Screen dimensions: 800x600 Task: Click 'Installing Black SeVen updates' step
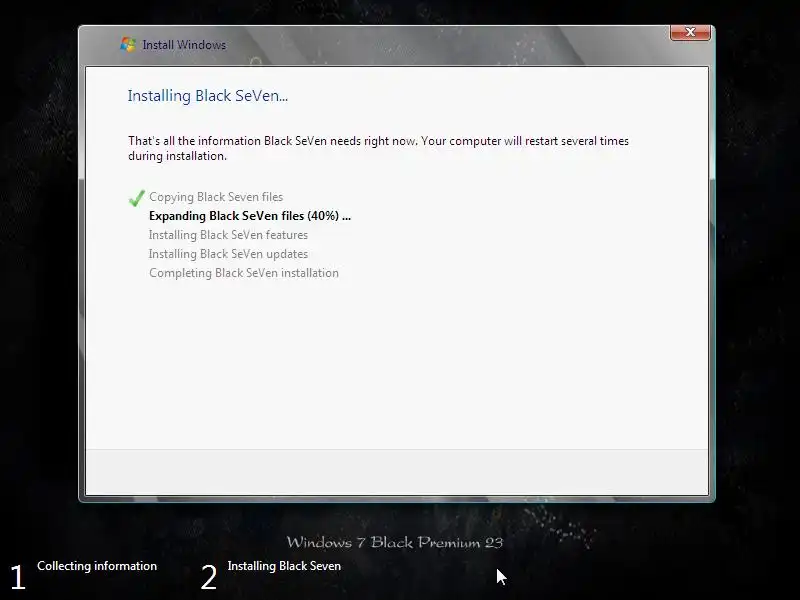pyautogui.click(x=229, y=254)
